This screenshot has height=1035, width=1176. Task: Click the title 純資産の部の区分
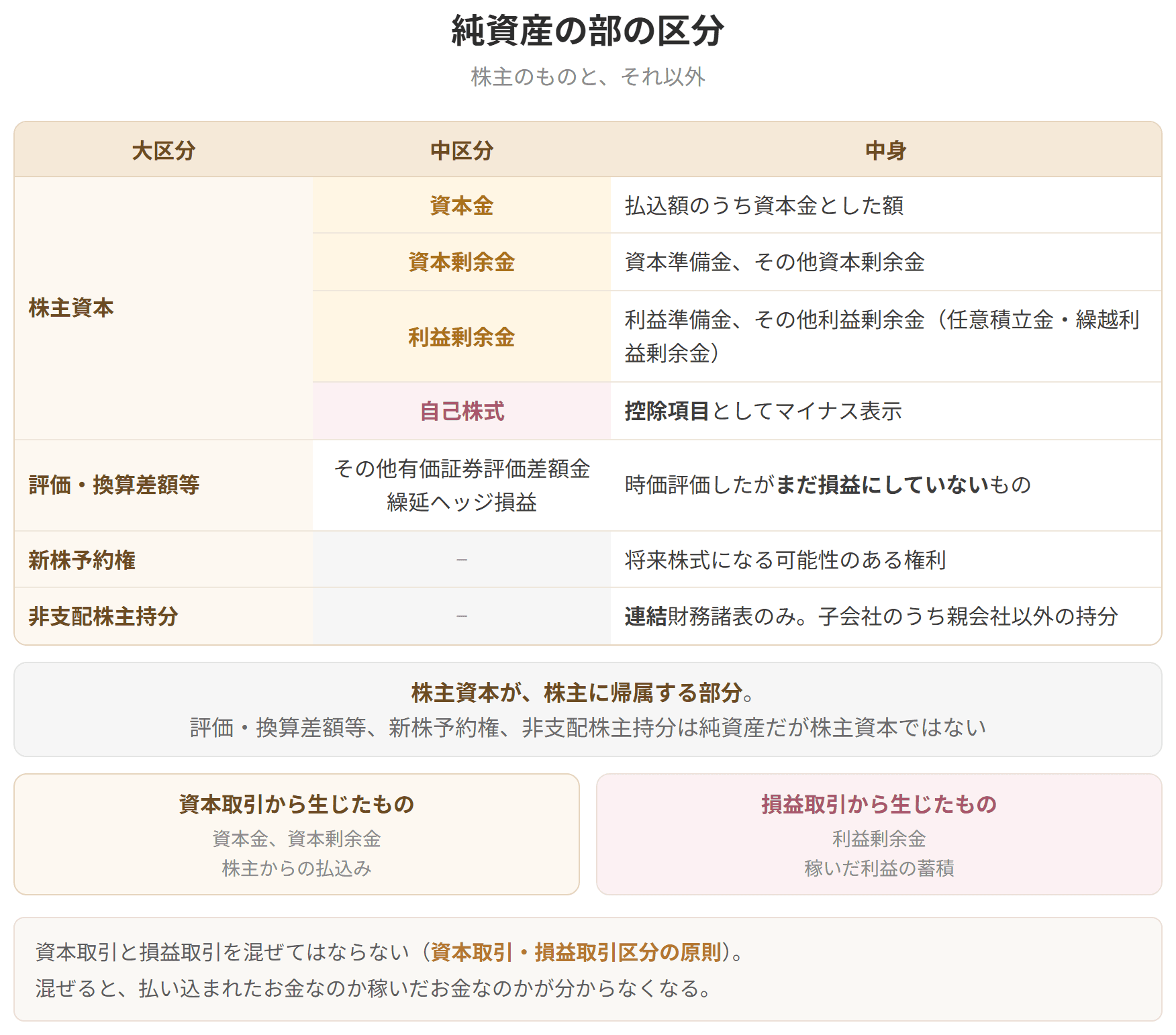(x=587, y=32)
